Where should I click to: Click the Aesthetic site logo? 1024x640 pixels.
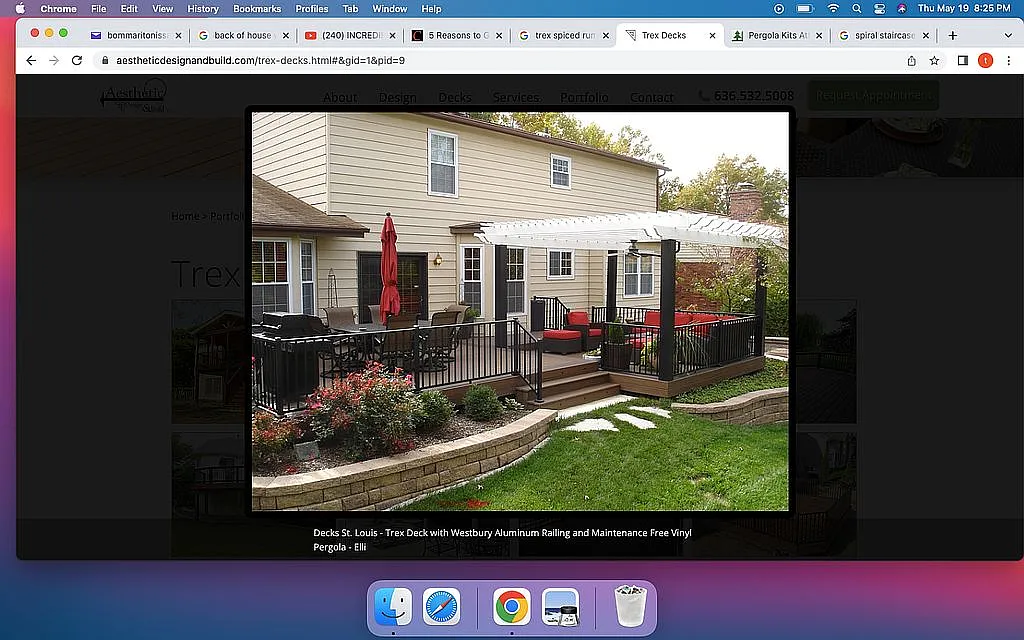click(134, 95)
